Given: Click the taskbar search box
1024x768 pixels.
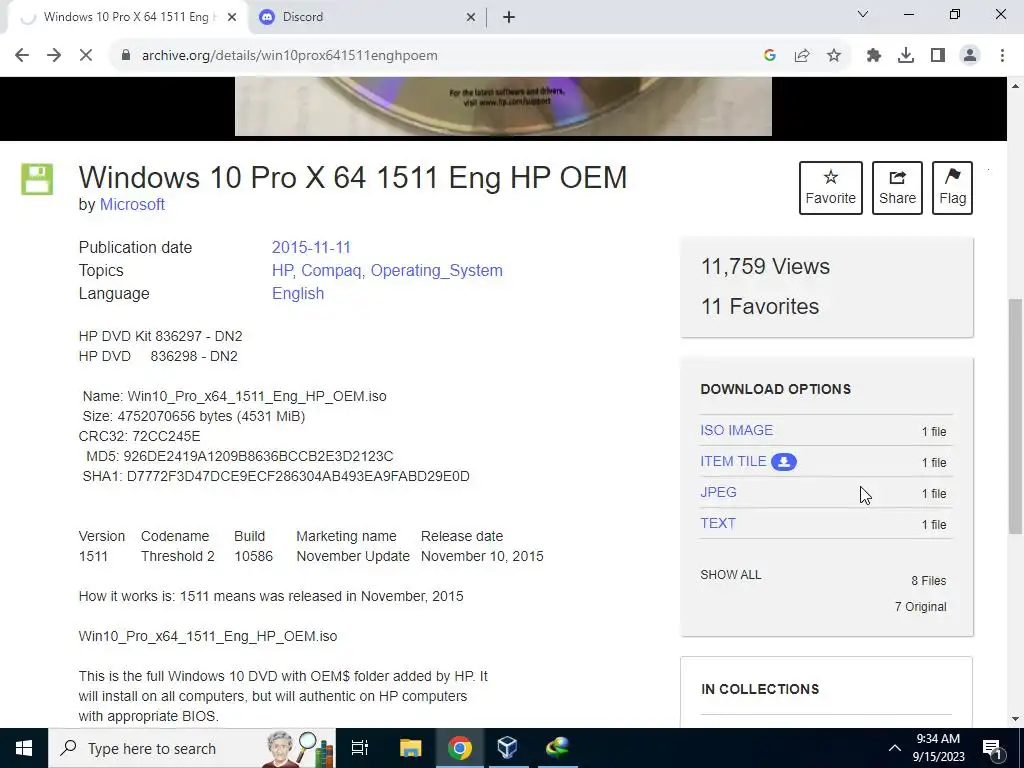Looking at the screenshot, I should [x=191, y=748].
